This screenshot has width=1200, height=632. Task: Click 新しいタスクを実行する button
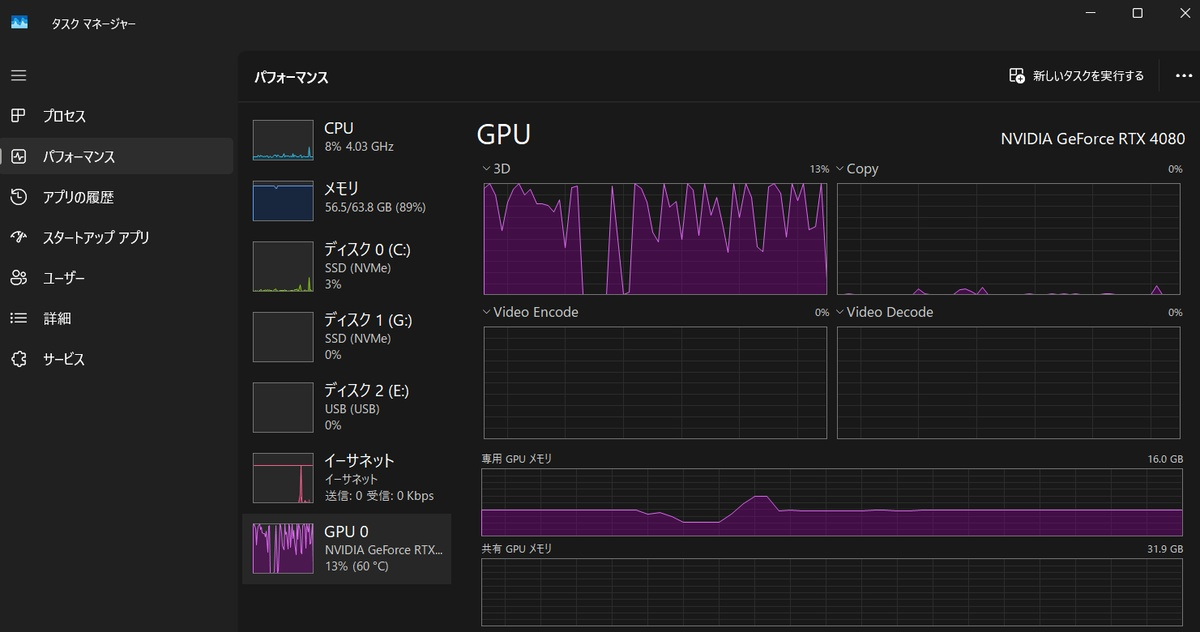(x=1076, y=76)
